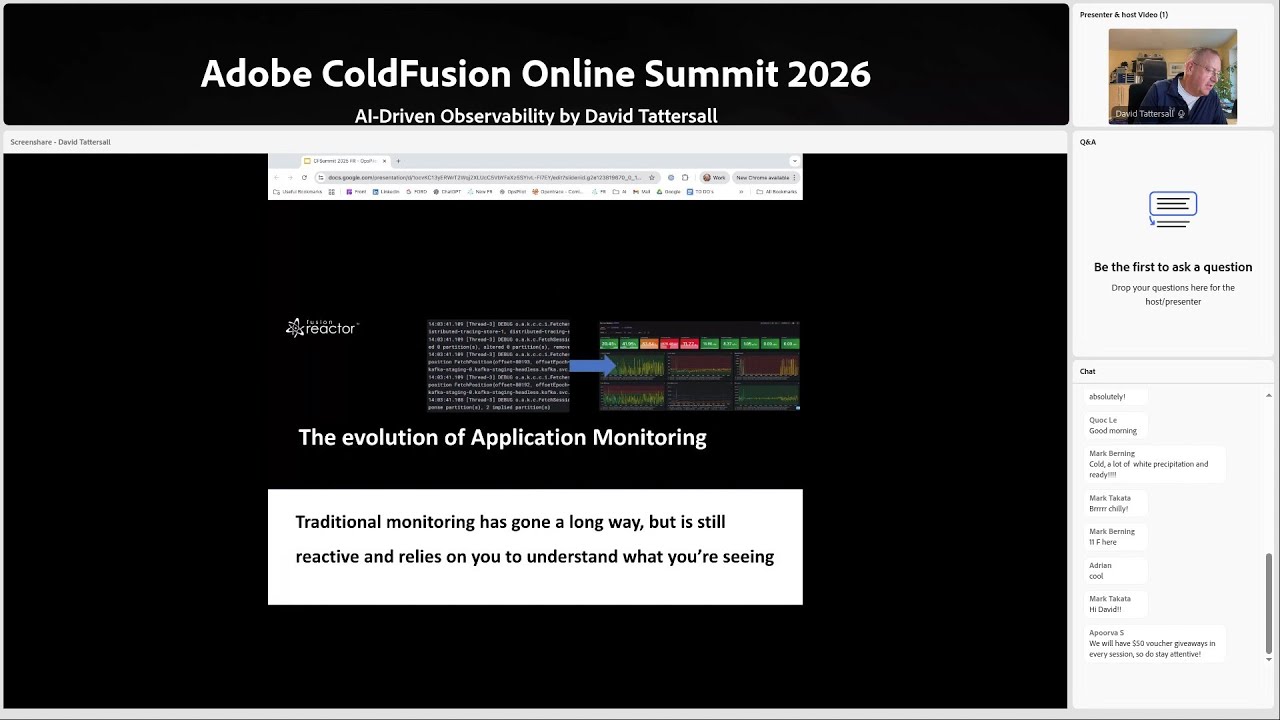Image resolution: width=1280 pixels, height=720 pixels.
Task: Open the 'AI' bookmarks folder
Action: click(620, 191)
